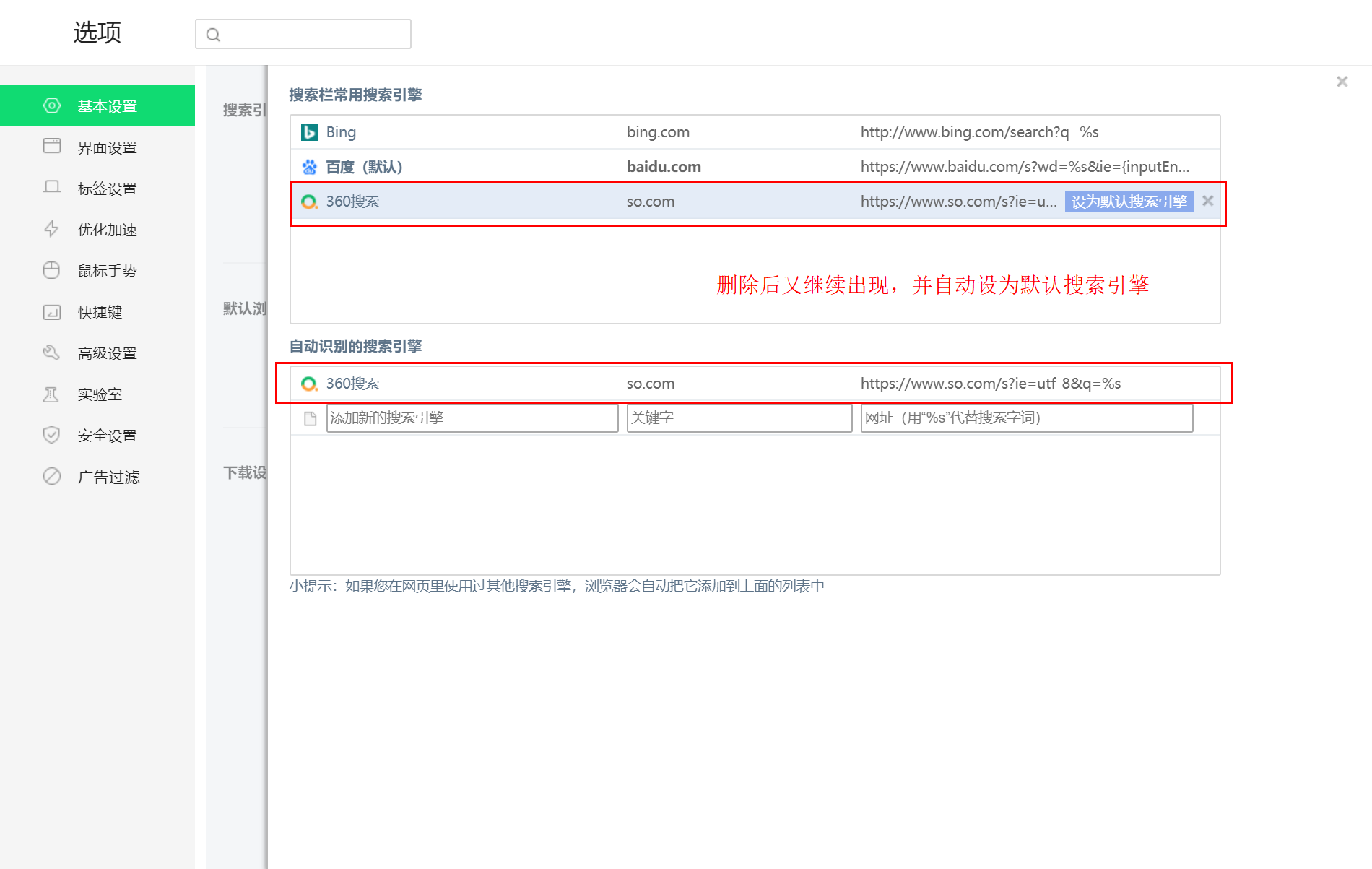Click the 百度 paw icon

click(x=310, y=167)
